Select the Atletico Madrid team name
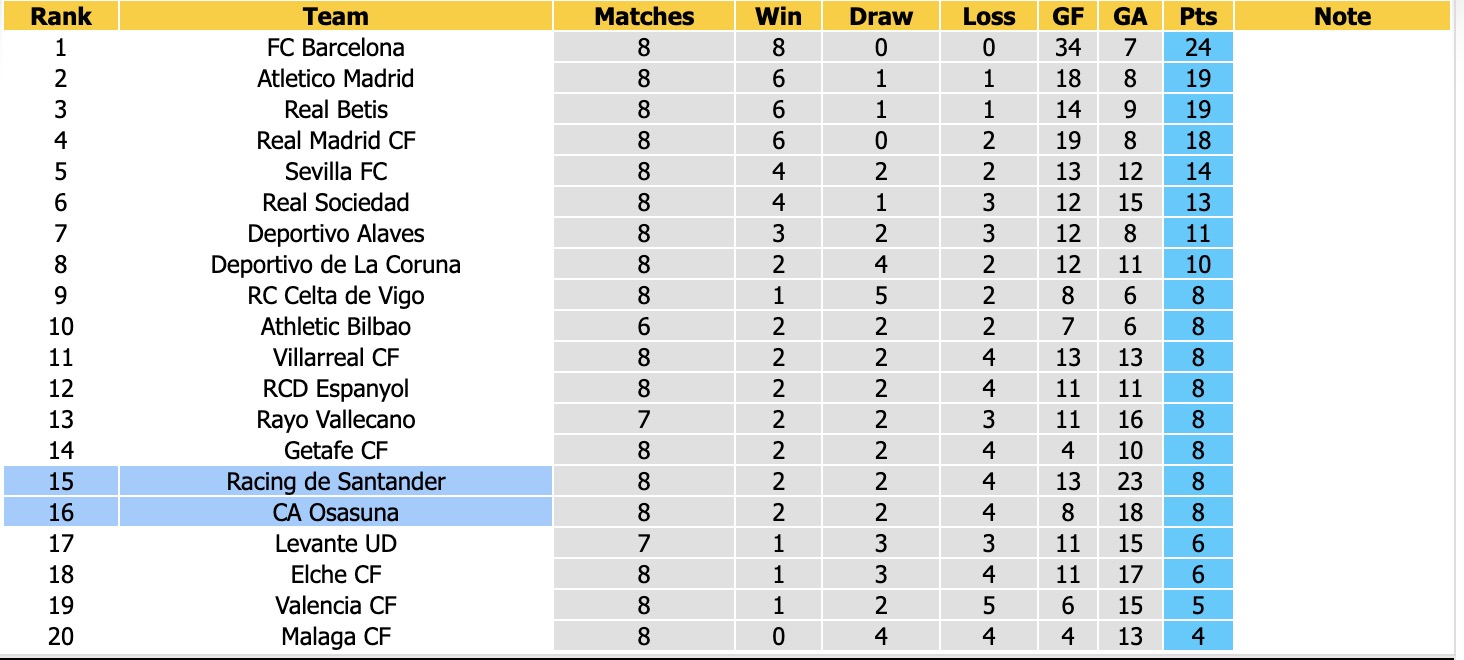This screenshot has width=1464, height=660. coord(336,78)
